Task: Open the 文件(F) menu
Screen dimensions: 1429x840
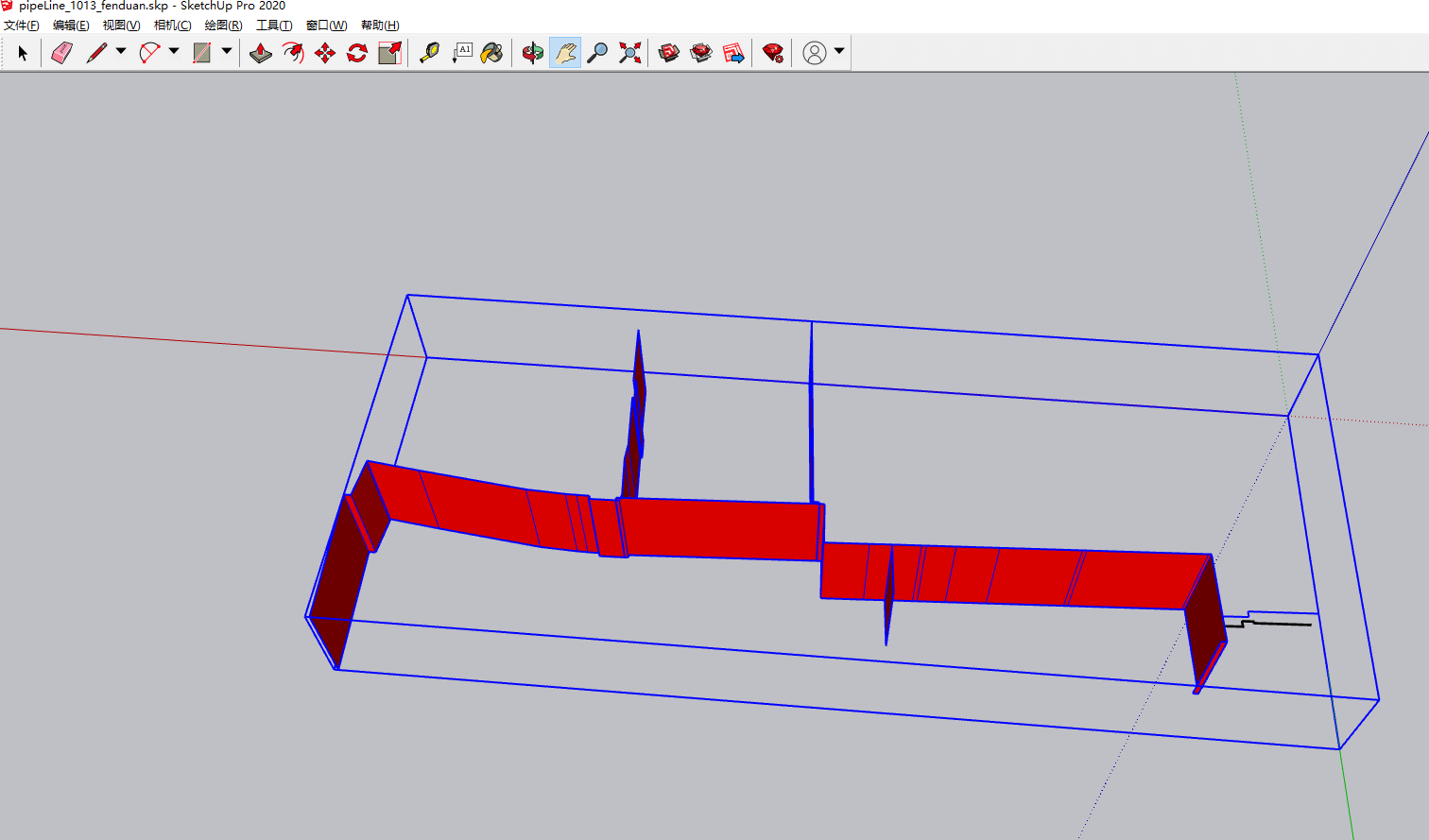Action: 22,26
